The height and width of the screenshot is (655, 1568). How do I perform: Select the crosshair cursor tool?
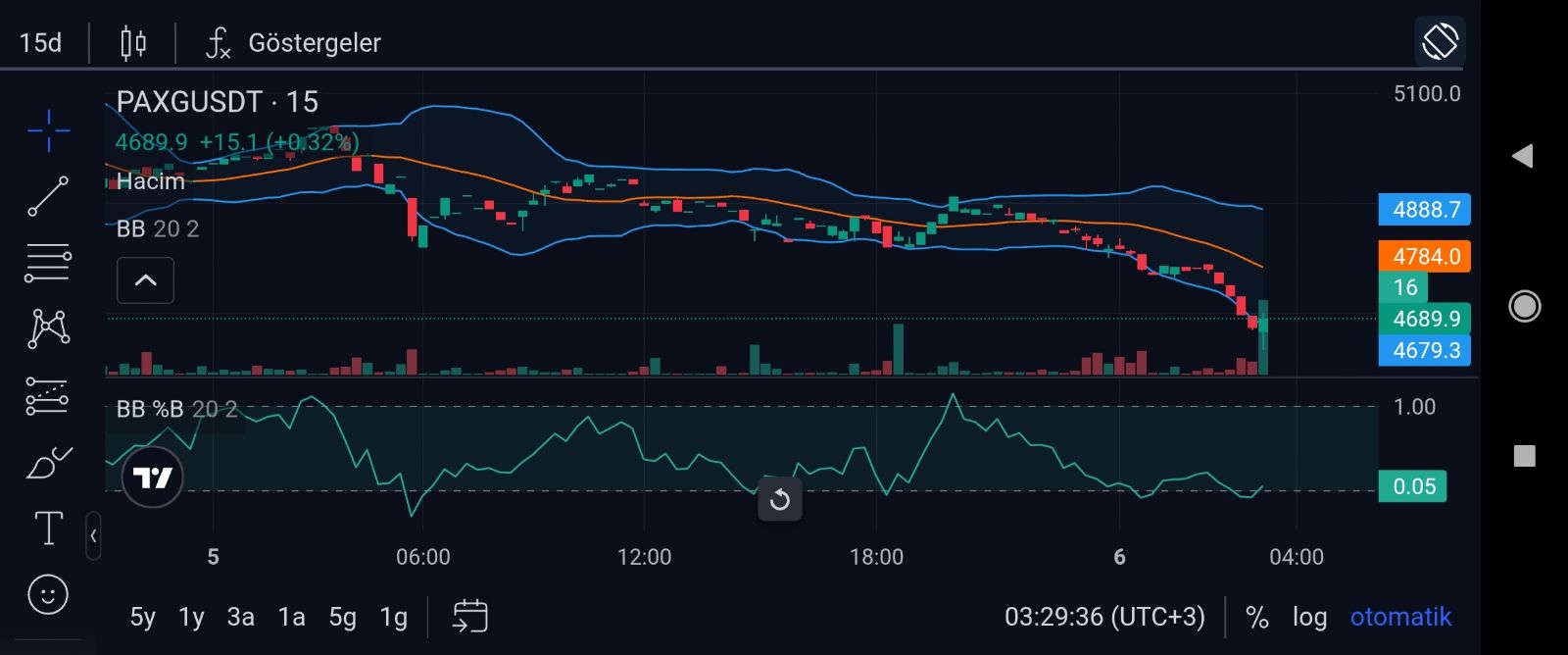(48, 129)
